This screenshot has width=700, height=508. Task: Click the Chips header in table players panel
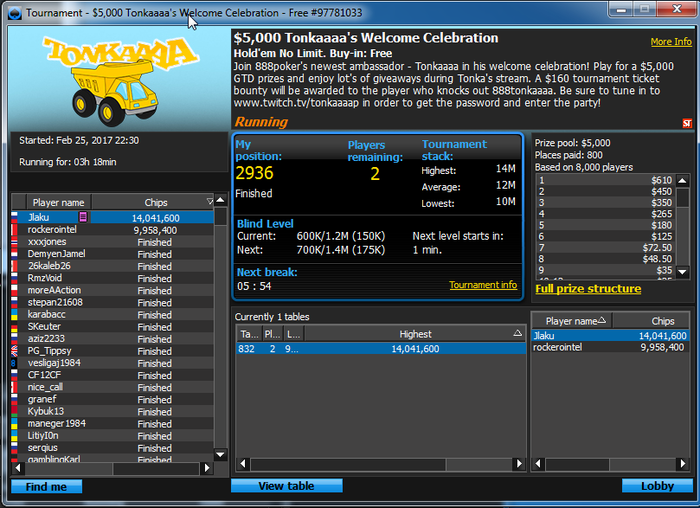coord(651,321)
